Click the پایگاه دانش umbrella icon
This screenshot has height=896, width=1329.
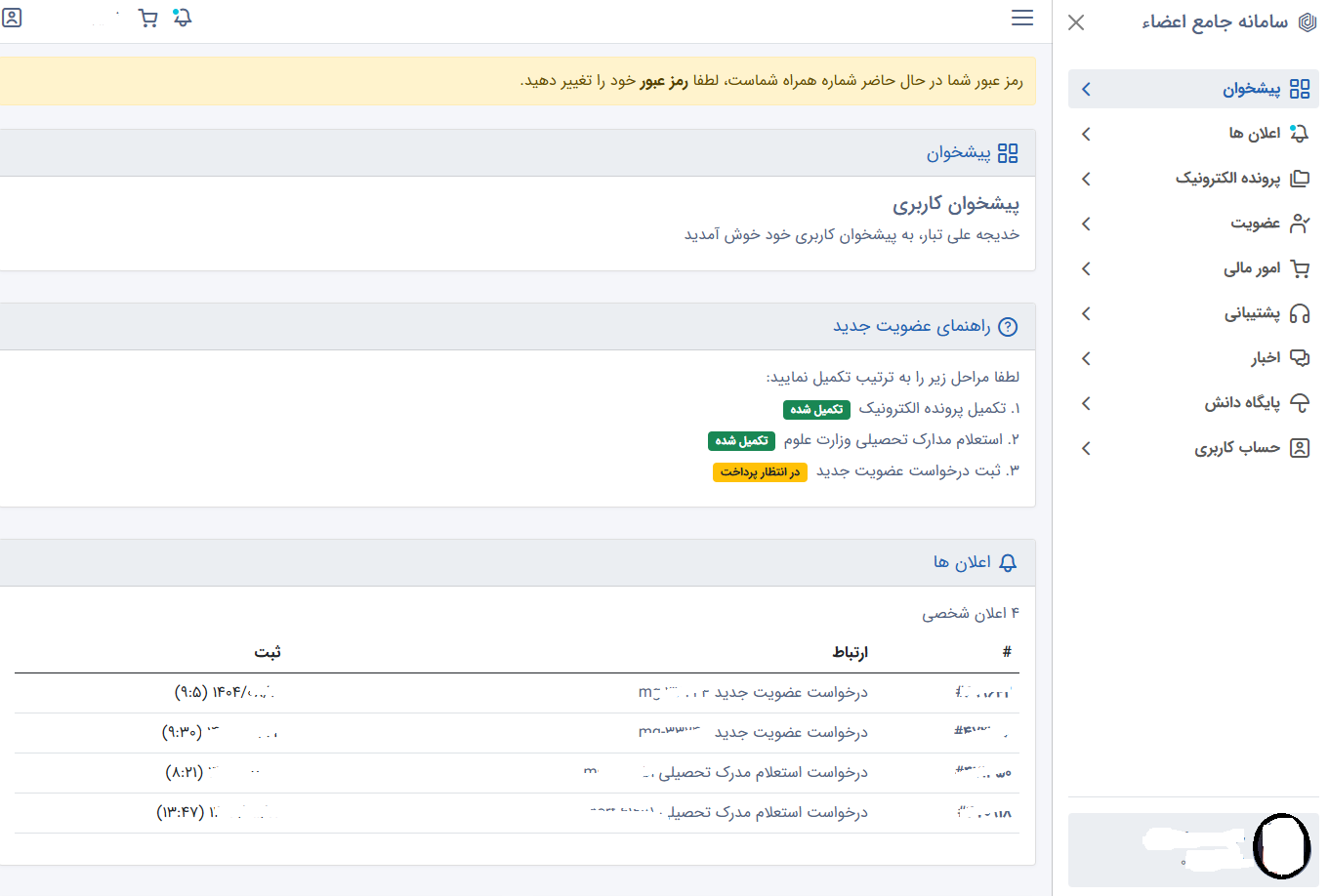[x=1299, y=403]
